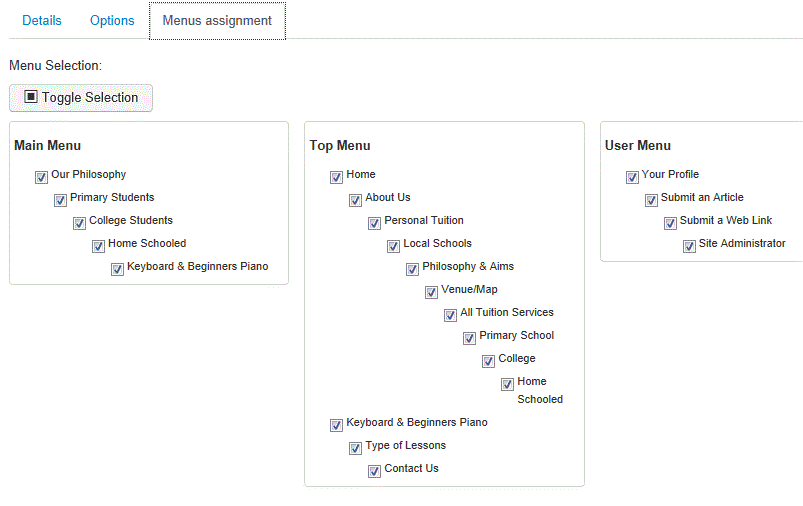Open the Details tab
Image resolution: width=803 pixels, height=506 pixels.
(42, 20)
